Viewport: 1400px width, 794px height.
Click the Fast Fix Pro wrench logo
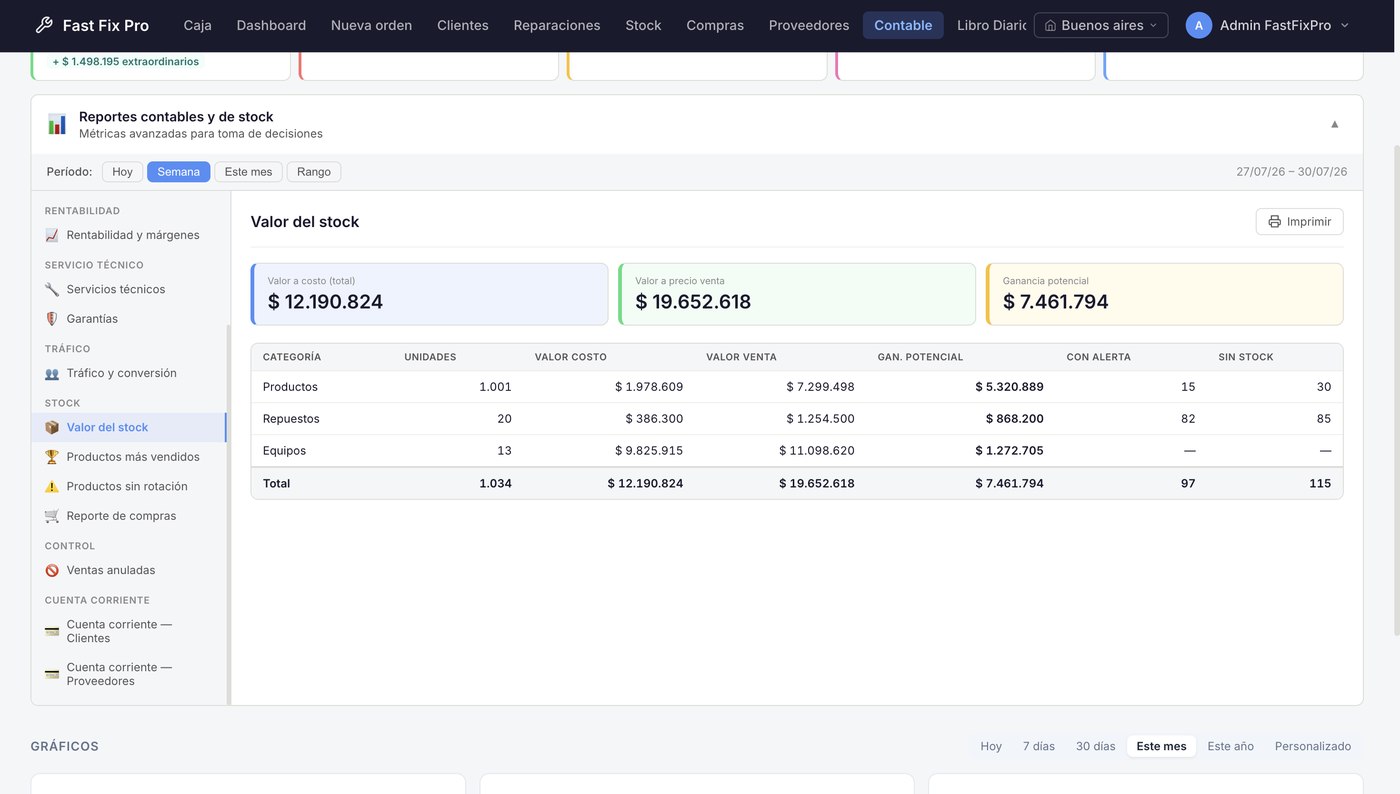pyautogui.click(x=44, y=25)
